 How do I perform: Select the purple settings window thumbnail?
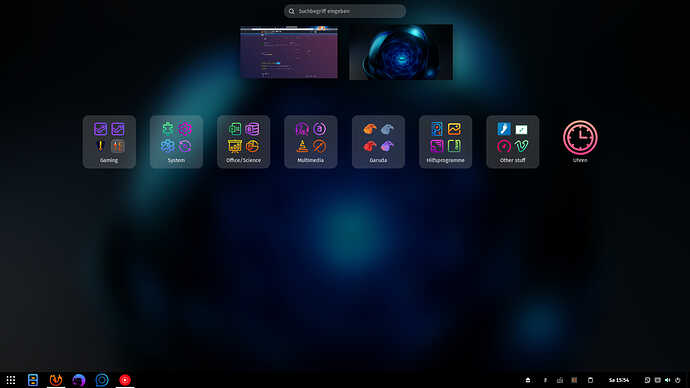pyautogui.click(x=289, y=52)
